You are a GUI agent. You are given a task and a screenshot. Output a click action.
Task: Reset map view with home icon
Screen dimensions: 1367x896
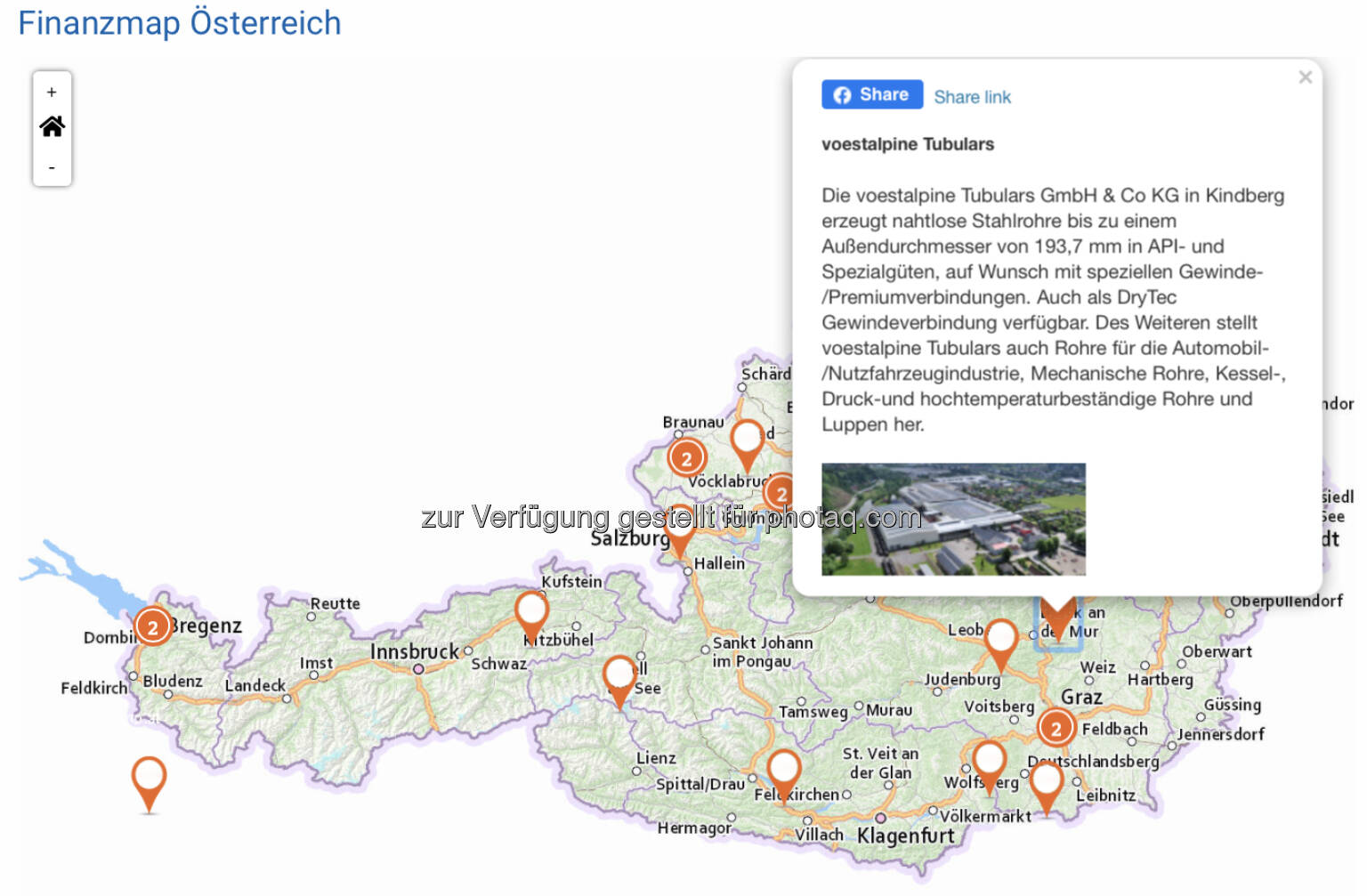click(x=52, y=127)
